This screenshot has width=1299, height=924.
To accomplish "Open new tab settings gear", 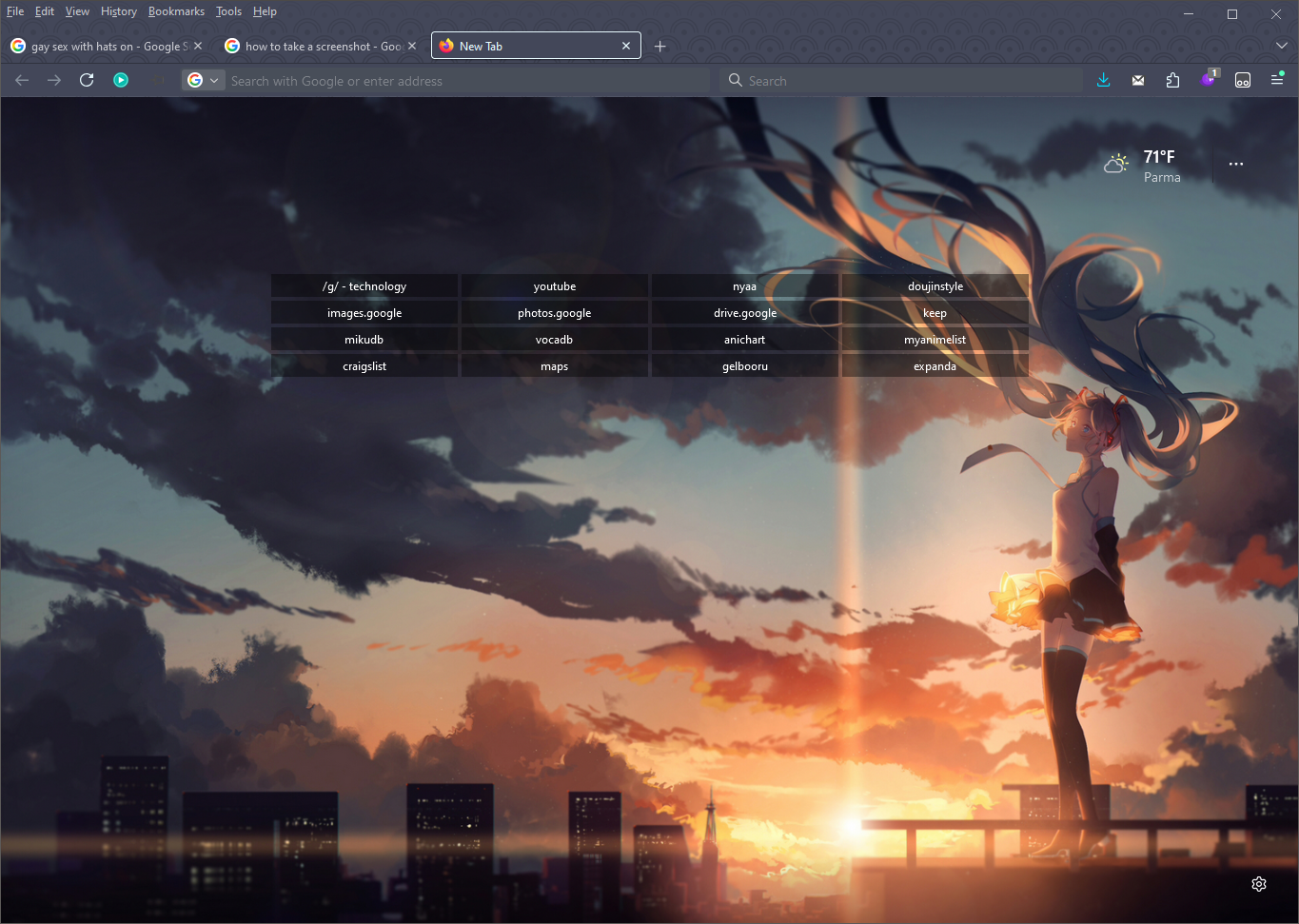I will tap(1259, 884).
